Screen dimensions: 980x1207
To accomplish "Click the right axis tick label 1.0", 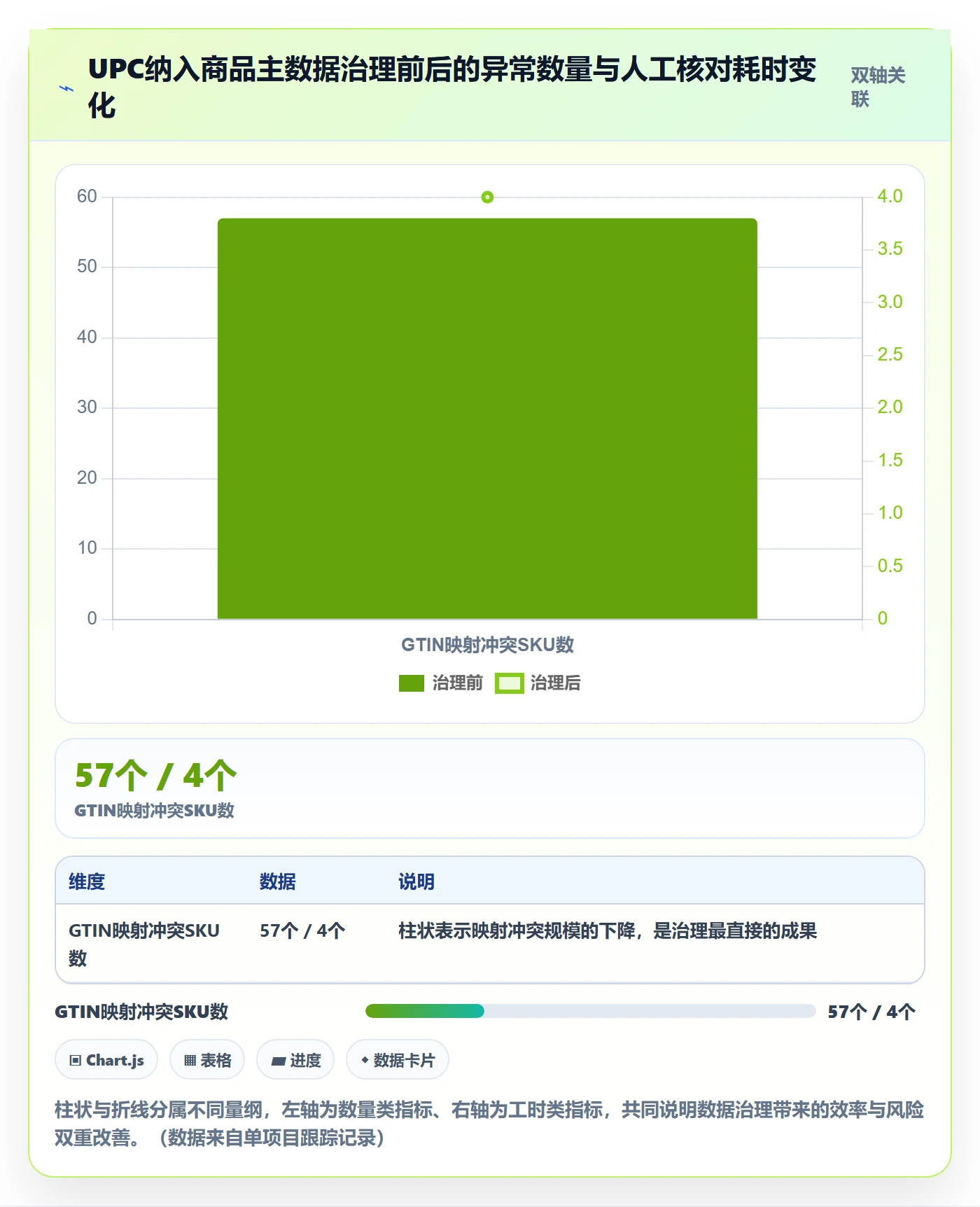I will click(890, 512).
